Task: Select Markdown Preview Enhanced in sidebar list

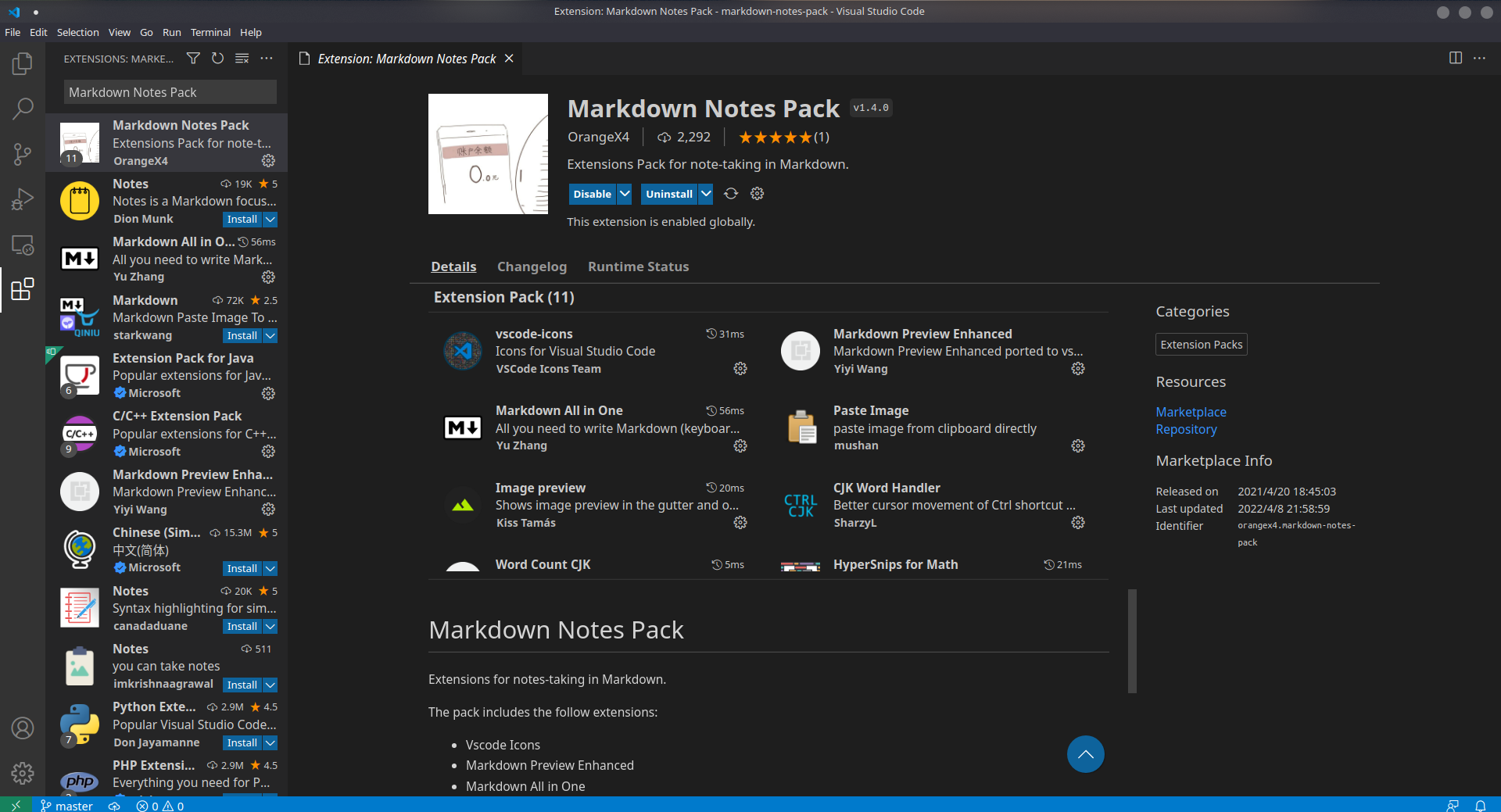Action: tap(167, 492)
